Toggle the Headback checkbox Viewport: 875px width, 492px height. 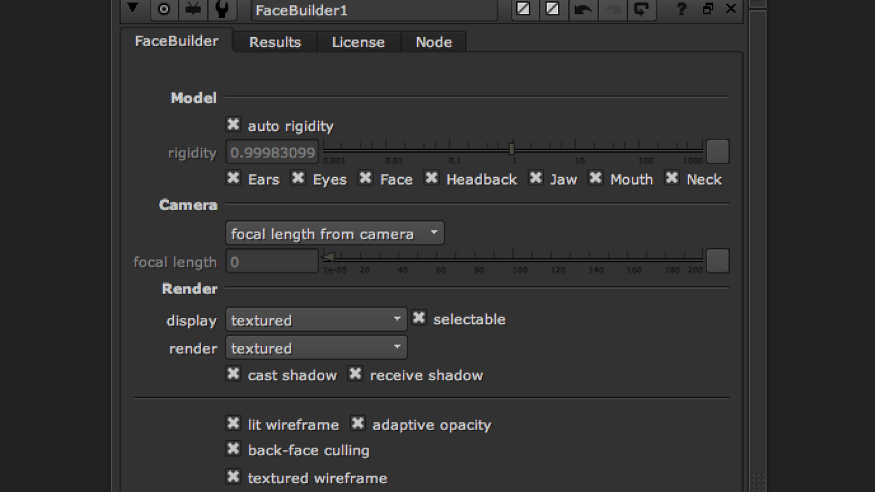coord(431,178)
